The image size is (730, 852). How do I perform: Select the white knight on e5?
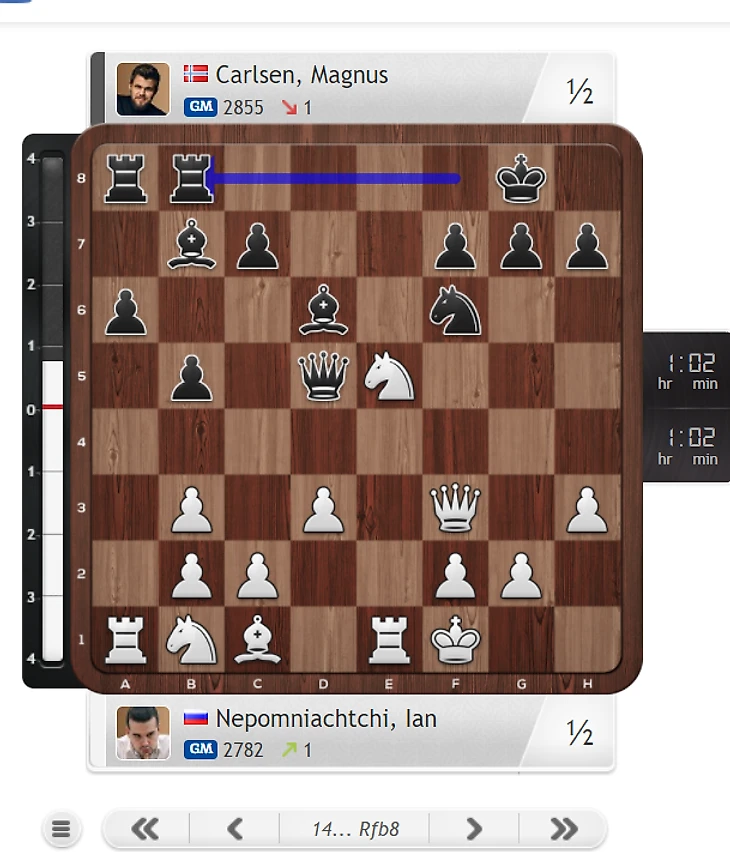(x=389, y=375)
